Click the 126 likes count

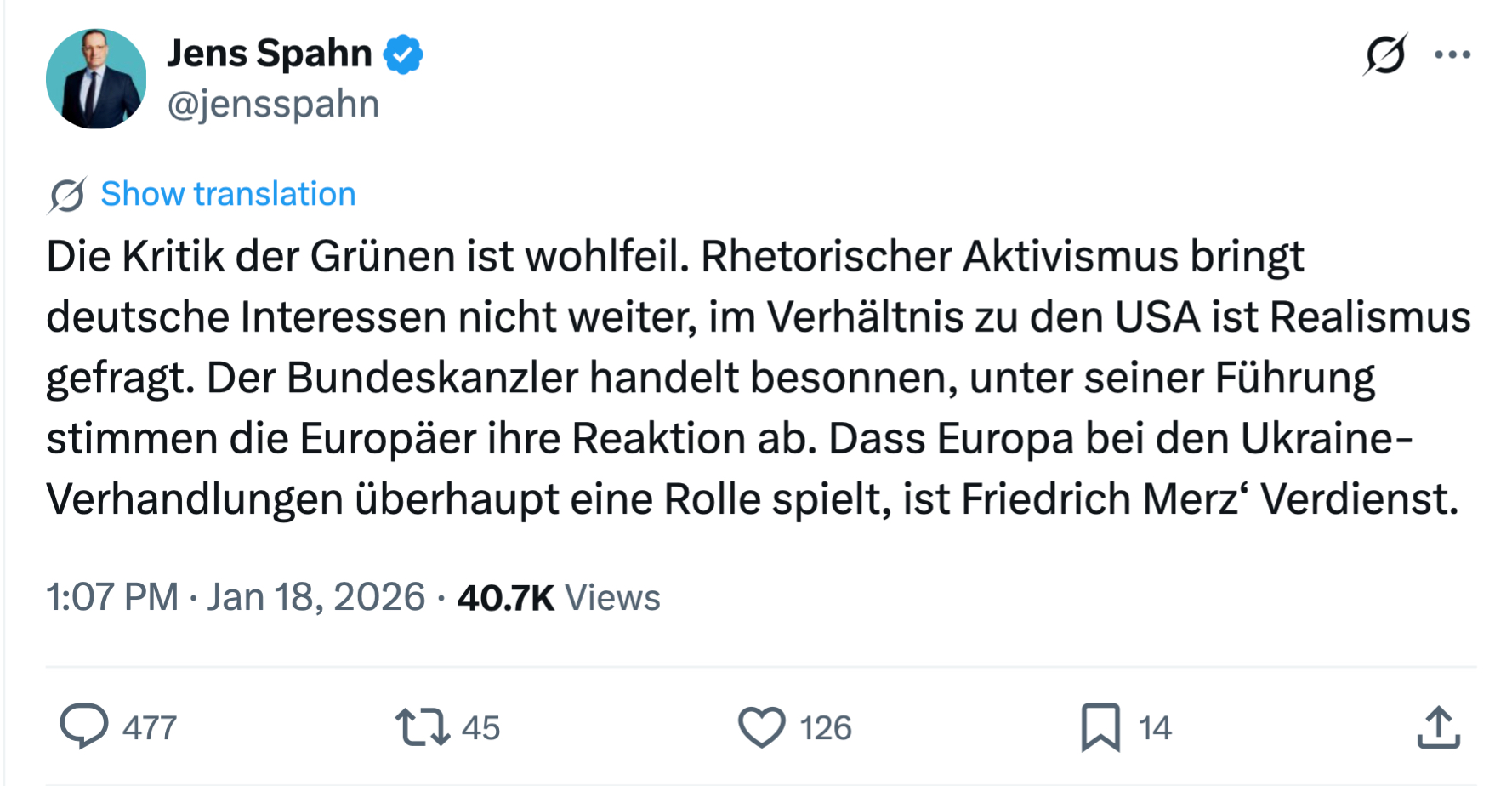[x=825, y=728]
